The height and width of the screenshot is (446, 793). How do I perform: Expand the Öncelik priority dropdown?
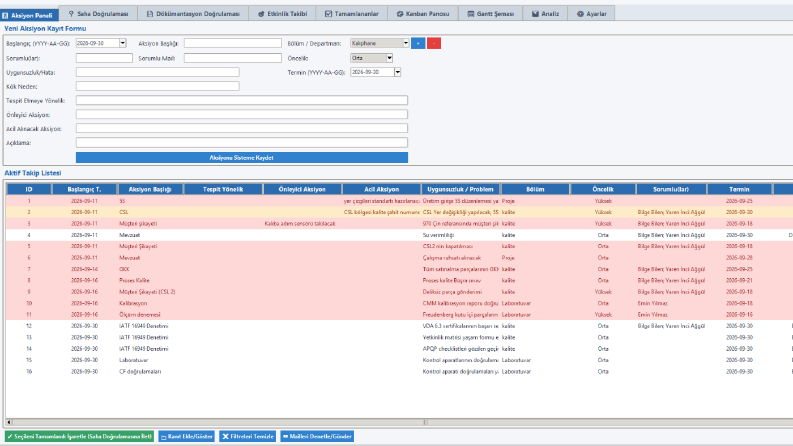pyautogui.click(x=389, y=58)
